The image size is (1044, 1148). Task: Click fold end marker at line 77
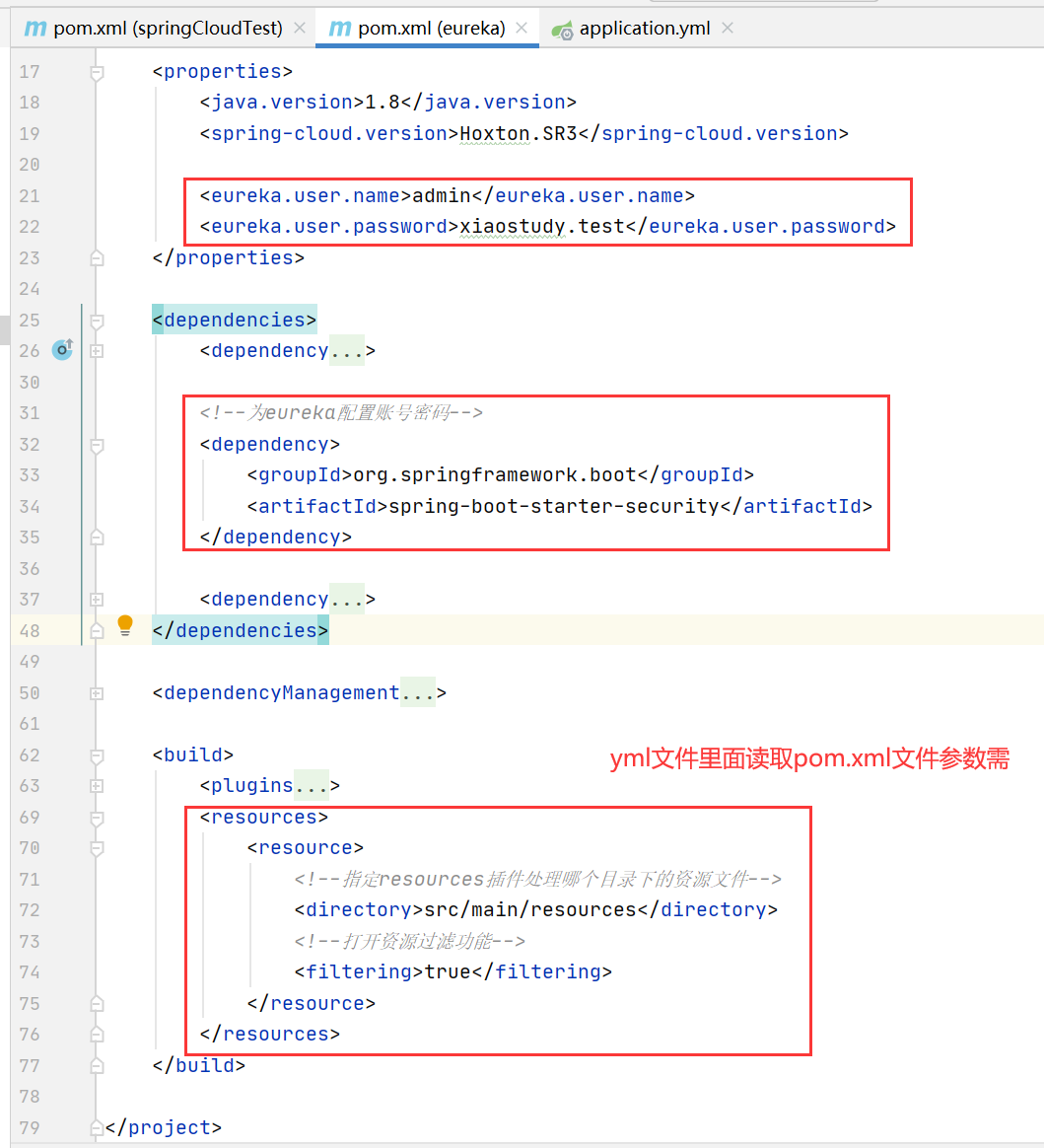tap(97, 1066)
